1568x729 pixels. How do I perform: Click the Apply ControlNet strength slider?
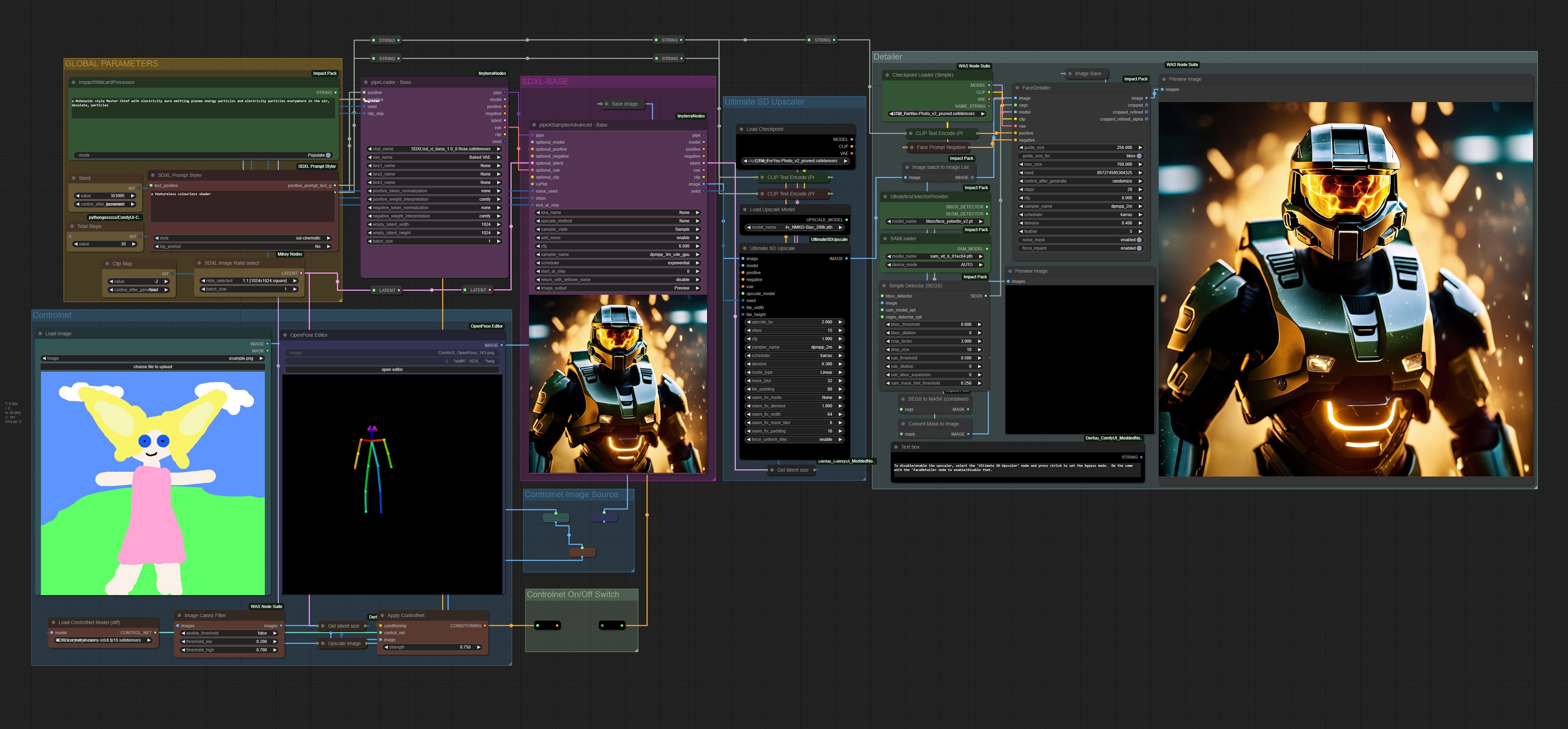coord(433,647)
